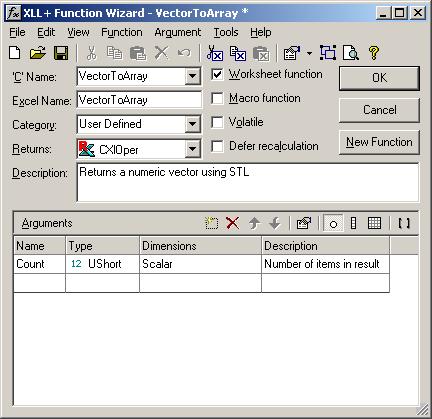
Task: Open a file using the folder icon
Action: coord(38,53)
